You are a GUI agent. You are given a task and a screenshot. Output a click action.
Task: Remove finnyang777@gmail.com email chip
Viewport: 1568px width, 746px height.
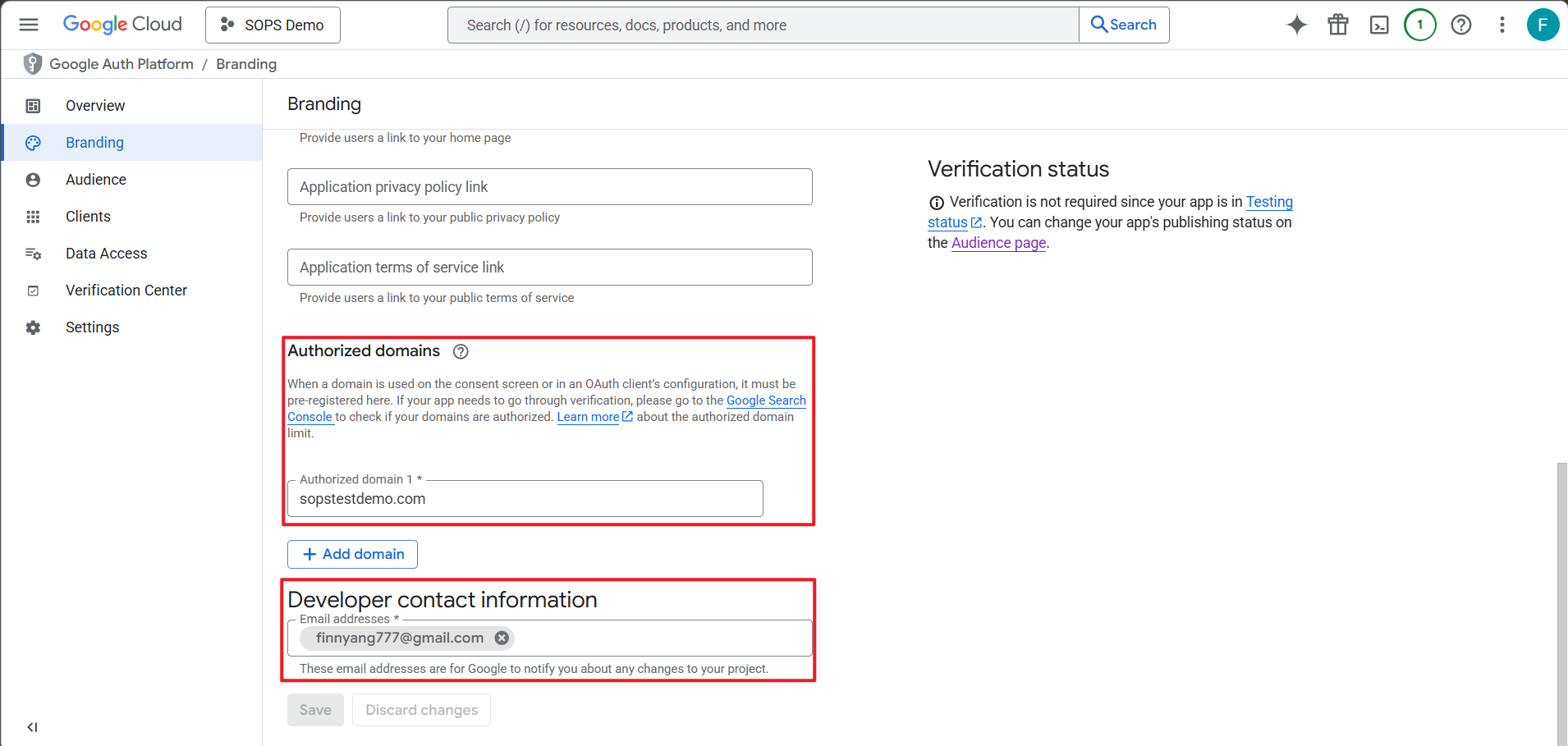pyautogui.click(x=502, y=638)
